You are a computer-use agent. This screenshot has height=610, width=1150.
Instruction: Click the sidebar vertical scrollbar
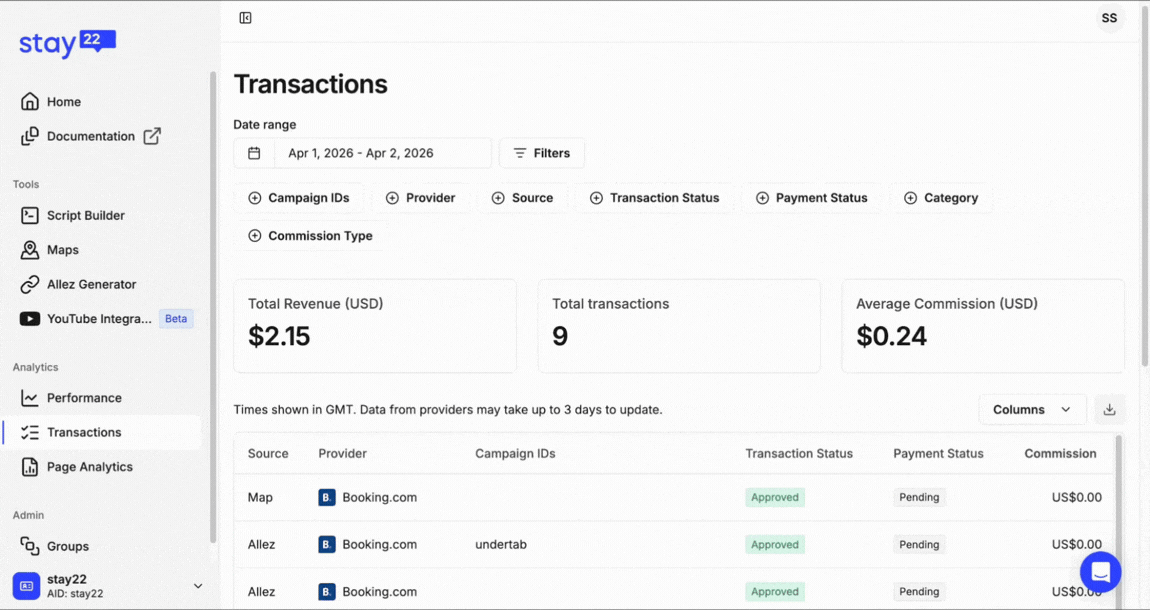[x=212, y=300]
